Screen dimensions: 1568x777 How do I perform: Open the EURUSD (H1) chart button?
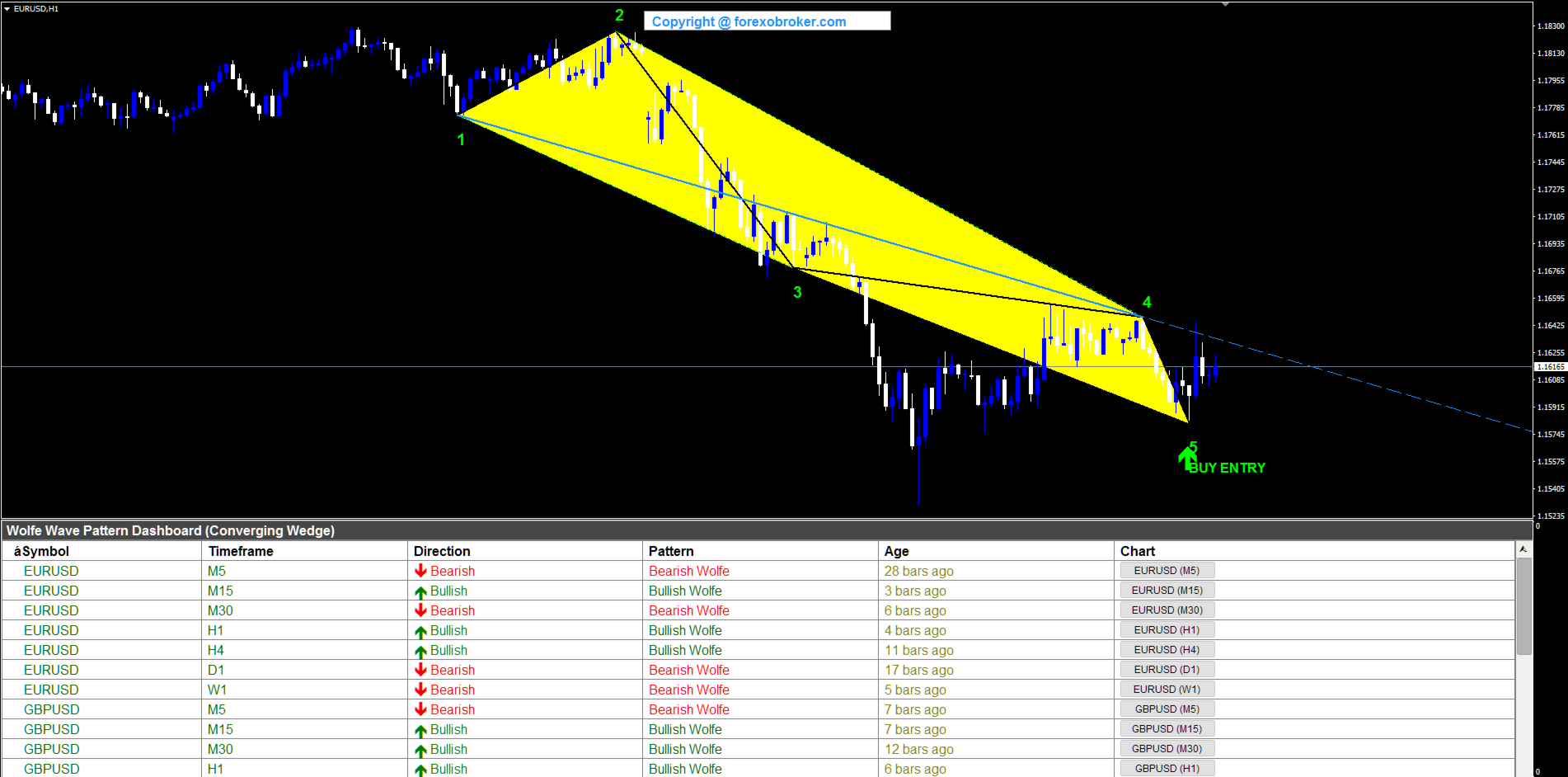point(1167,630)
